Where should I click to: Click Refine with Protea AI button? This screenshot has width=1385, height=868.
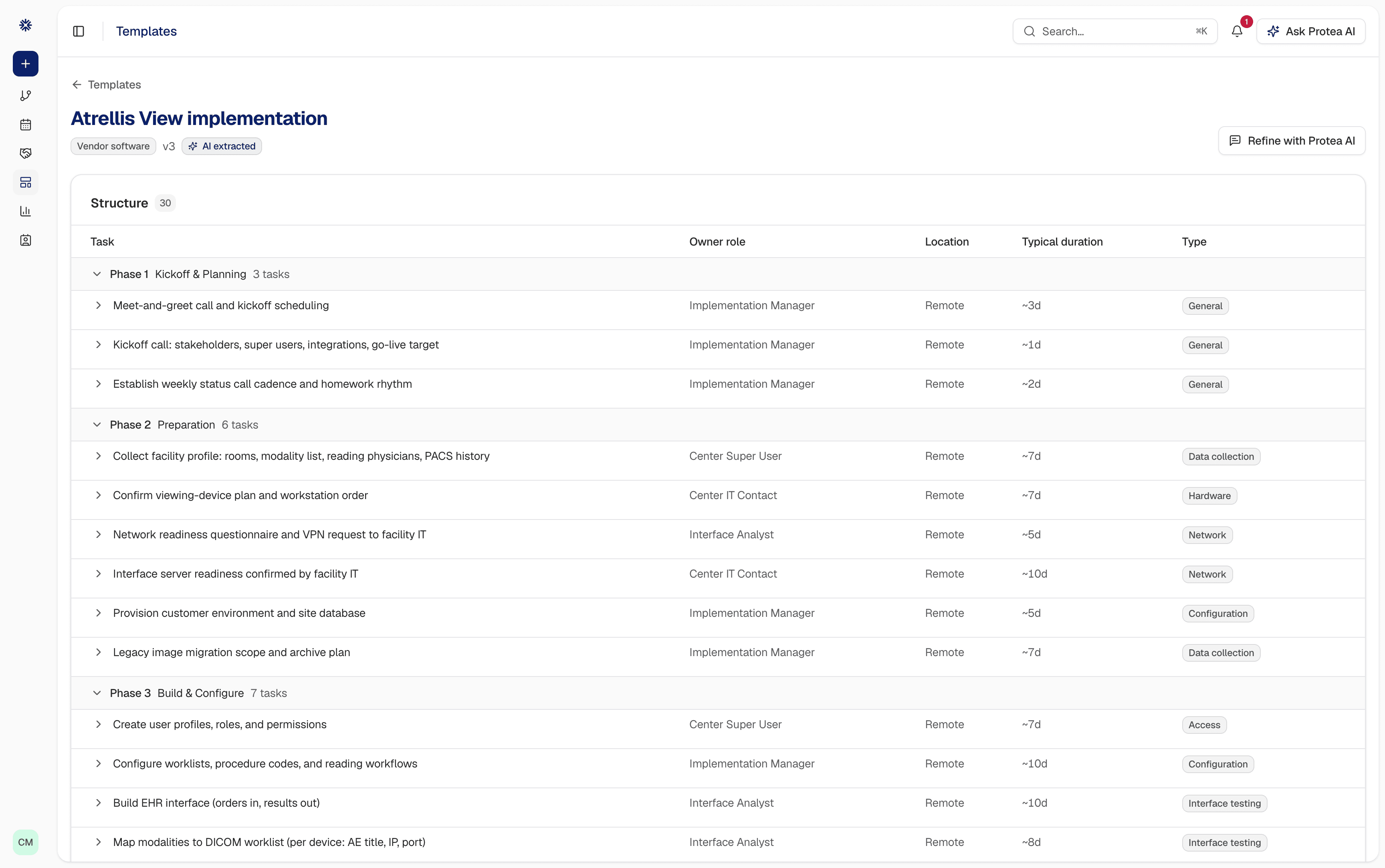[x=1291, y=141]
